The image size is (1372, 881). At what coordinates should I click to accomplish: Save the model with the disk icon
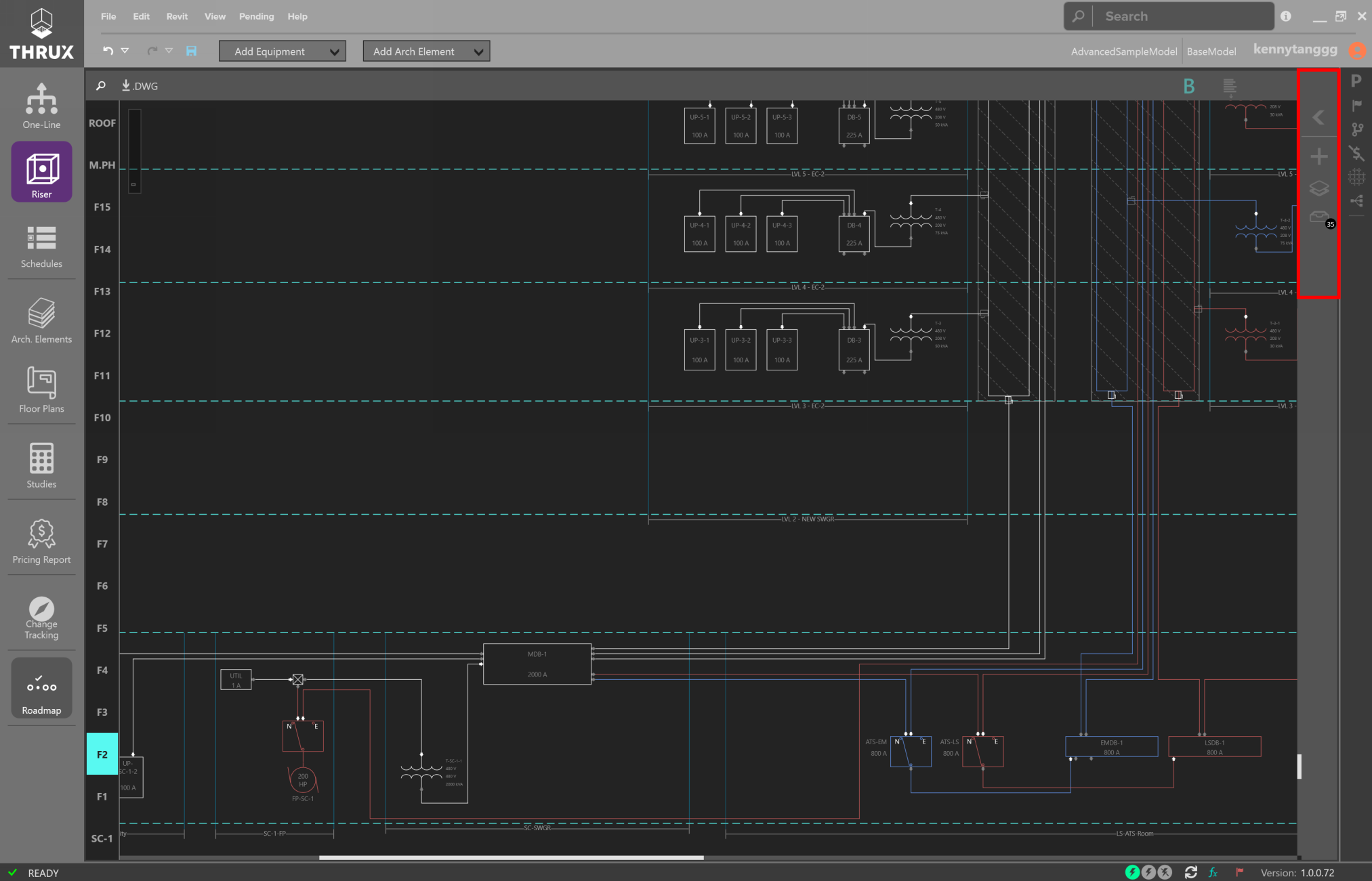click(x=191, y=51)
